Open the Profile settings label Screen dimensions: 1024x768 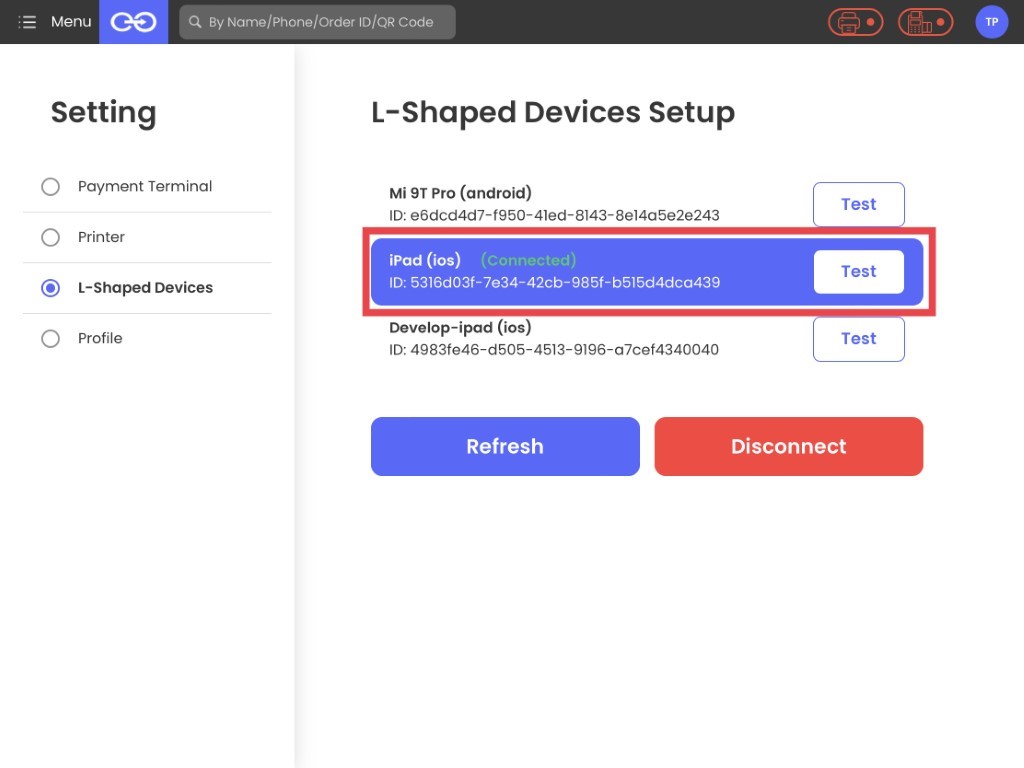tap(100, 338)
